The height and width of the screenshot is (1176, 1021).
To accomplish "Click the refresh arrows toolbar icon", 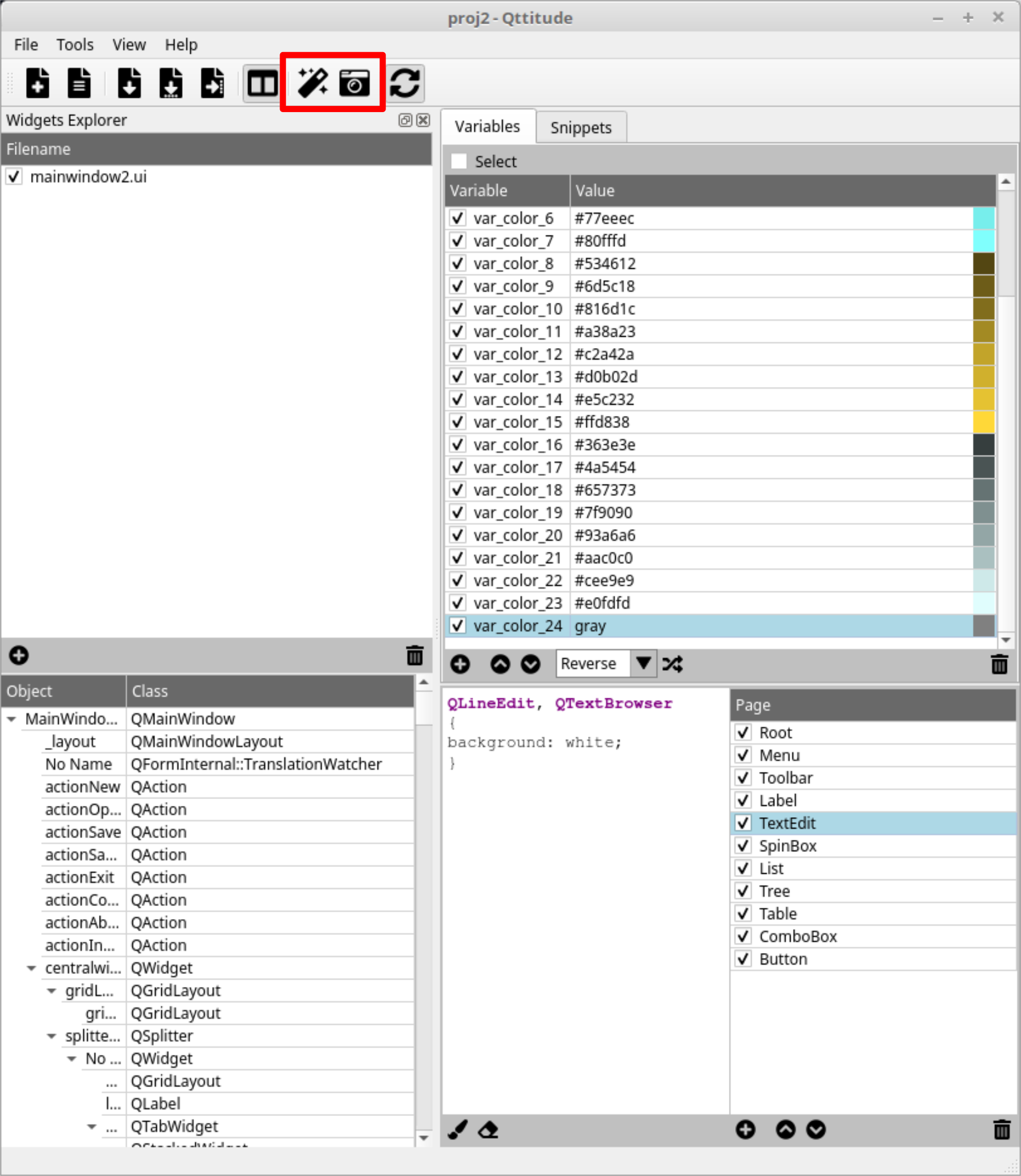I will click(x=405, y=83).
